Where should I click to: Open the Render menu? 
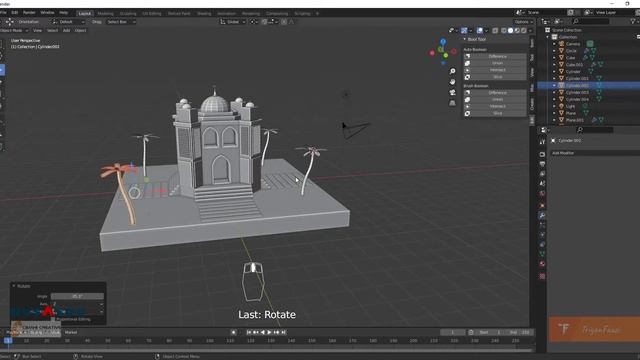pyautogui.click(x=29, y=13)
